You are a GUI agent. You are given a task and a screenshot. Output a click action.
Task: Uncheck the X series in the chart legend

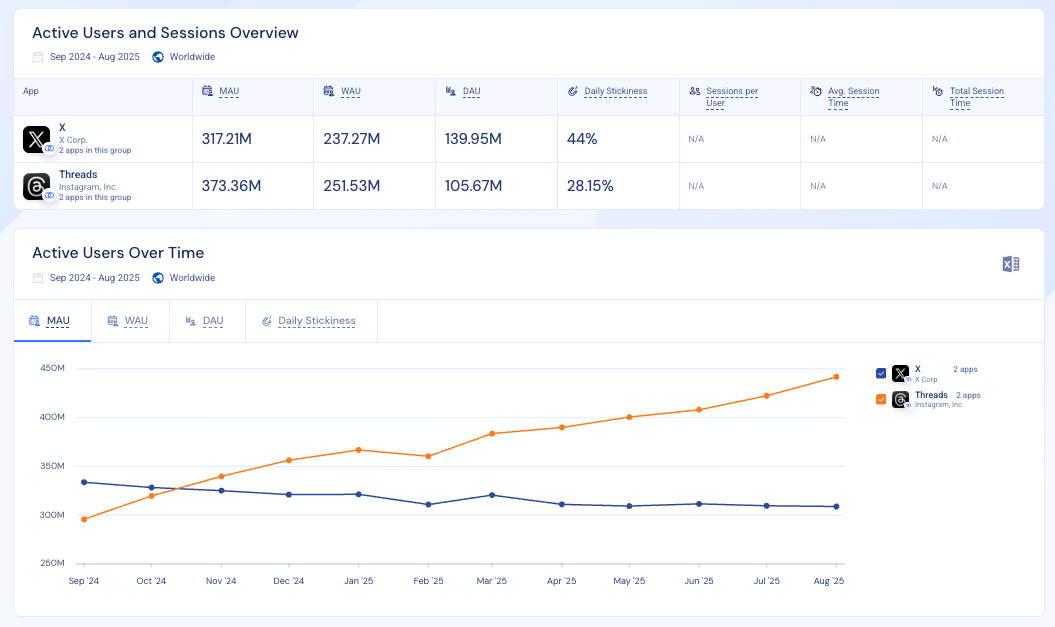[x=880, y=373]
